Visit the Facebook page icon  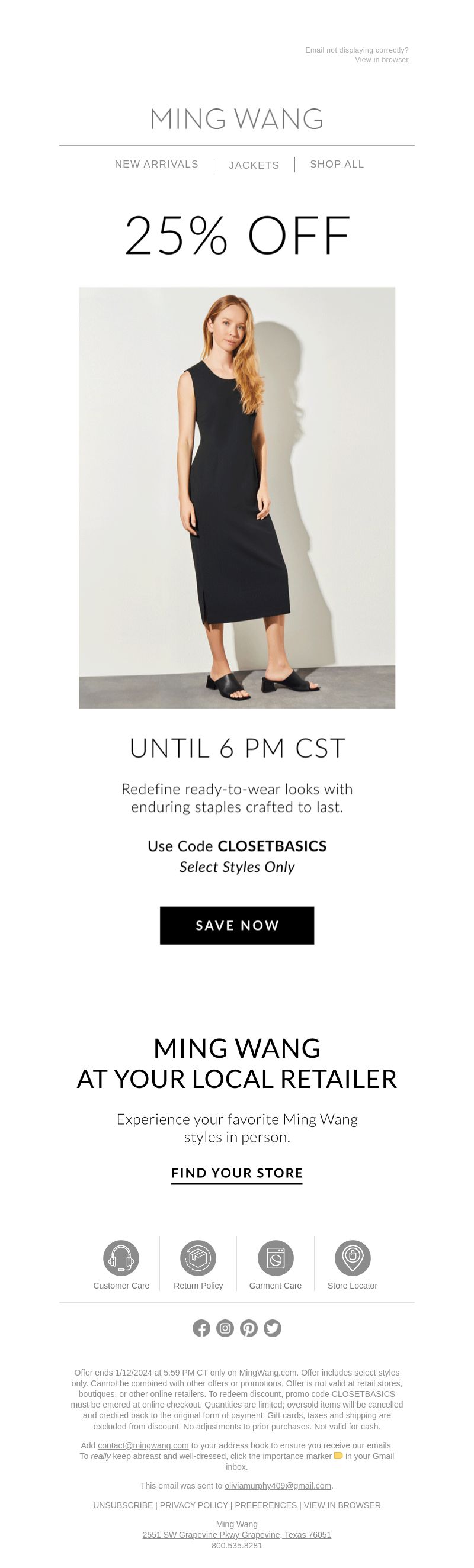(x=201, y=1328)
